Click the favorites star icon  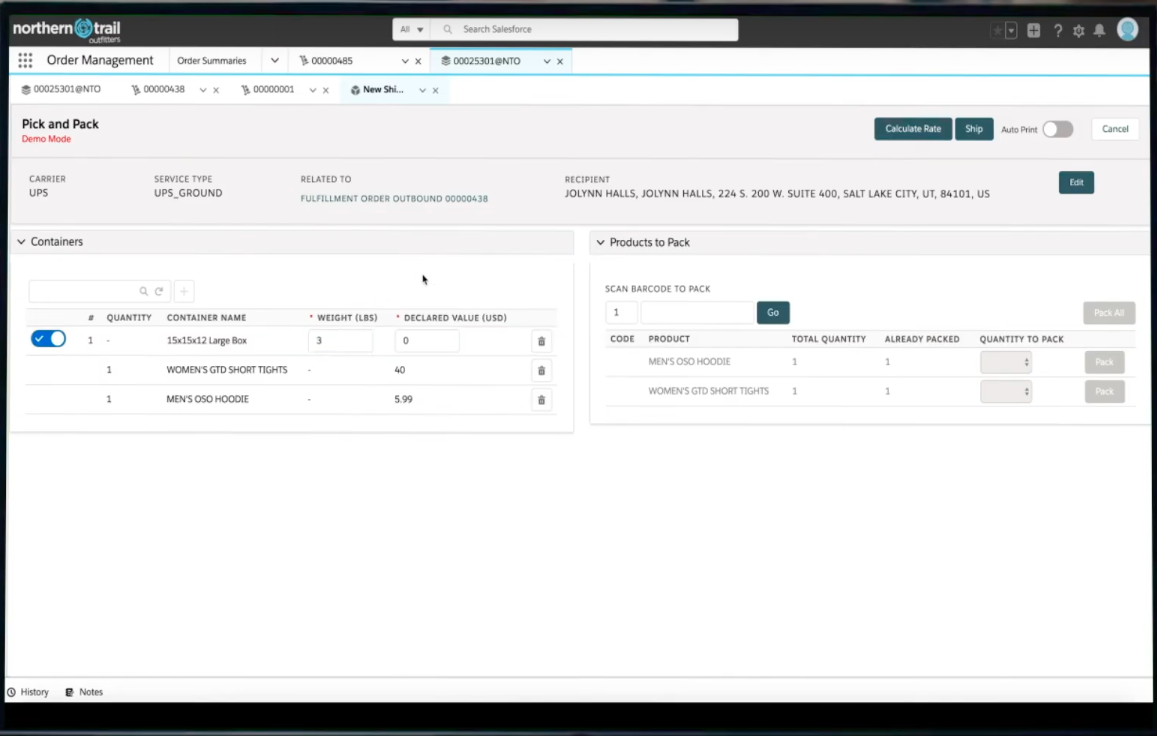coord(998,30)
